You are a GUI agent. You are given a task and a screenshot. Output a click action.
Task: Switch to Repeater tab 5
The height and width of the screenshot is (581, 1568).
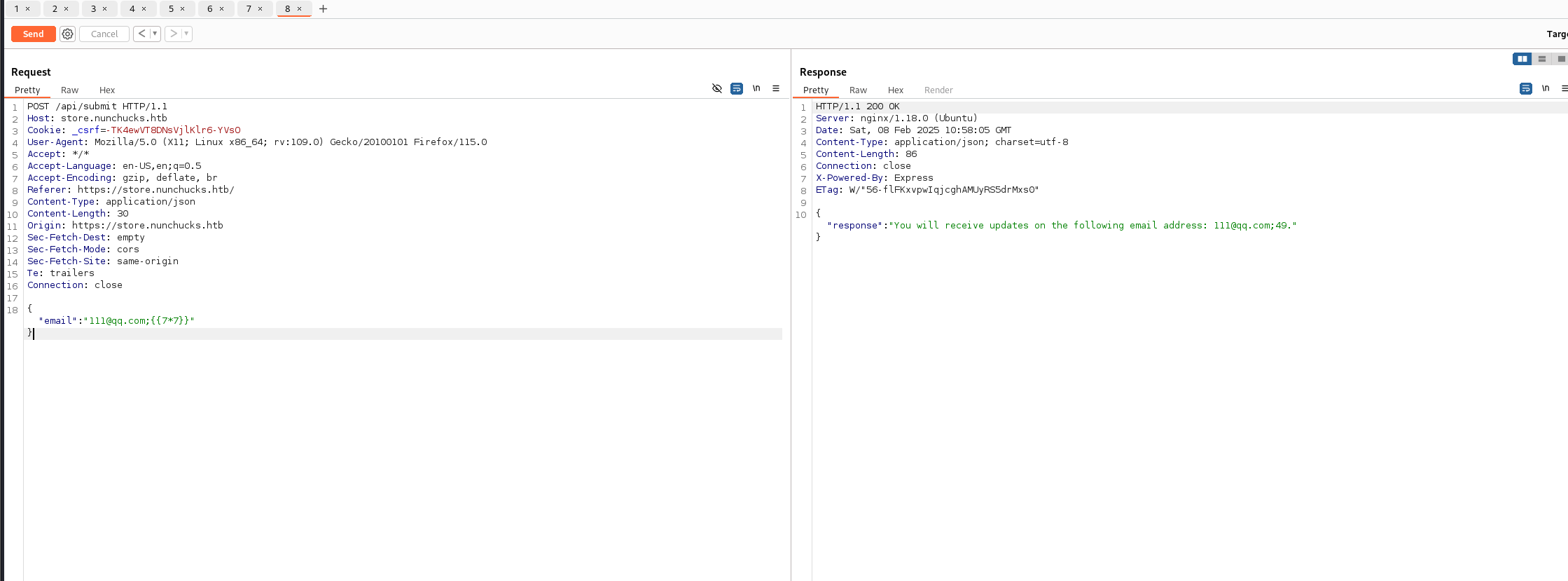171,8
